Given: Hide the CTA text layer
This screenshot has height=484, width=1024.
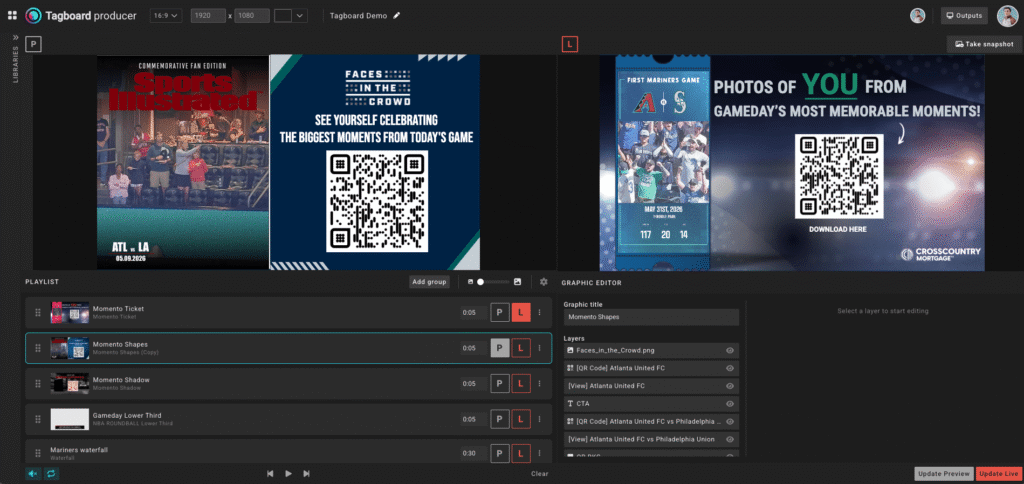Looking at the screenshot, I should coord(730,404).
